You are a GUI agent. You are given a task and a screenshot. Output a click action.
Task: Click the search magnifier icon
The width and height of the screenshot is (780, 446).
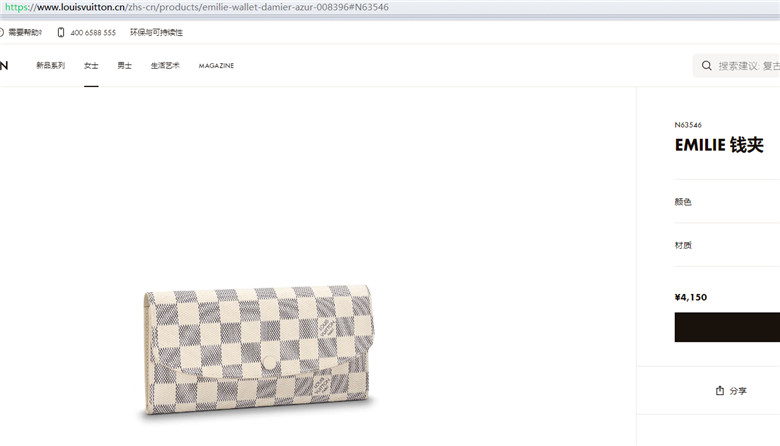point(706,66)
